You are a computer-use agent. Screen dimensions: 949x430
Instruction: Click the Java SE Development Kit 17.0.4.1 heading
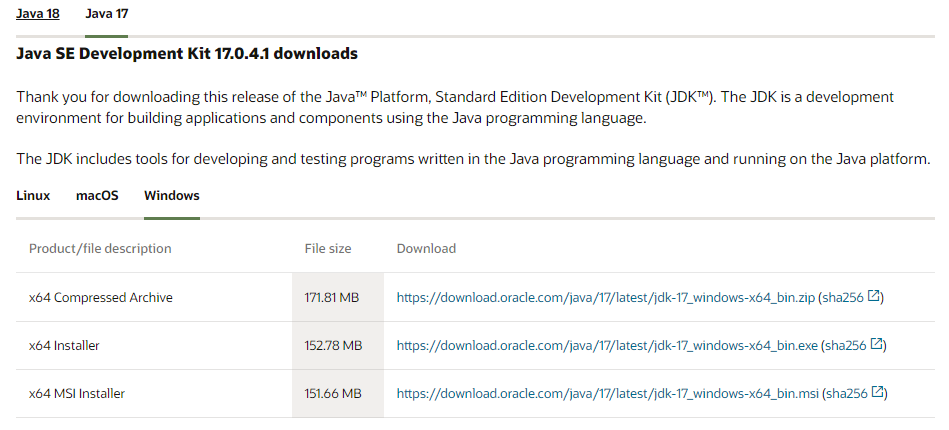(187, 53)
